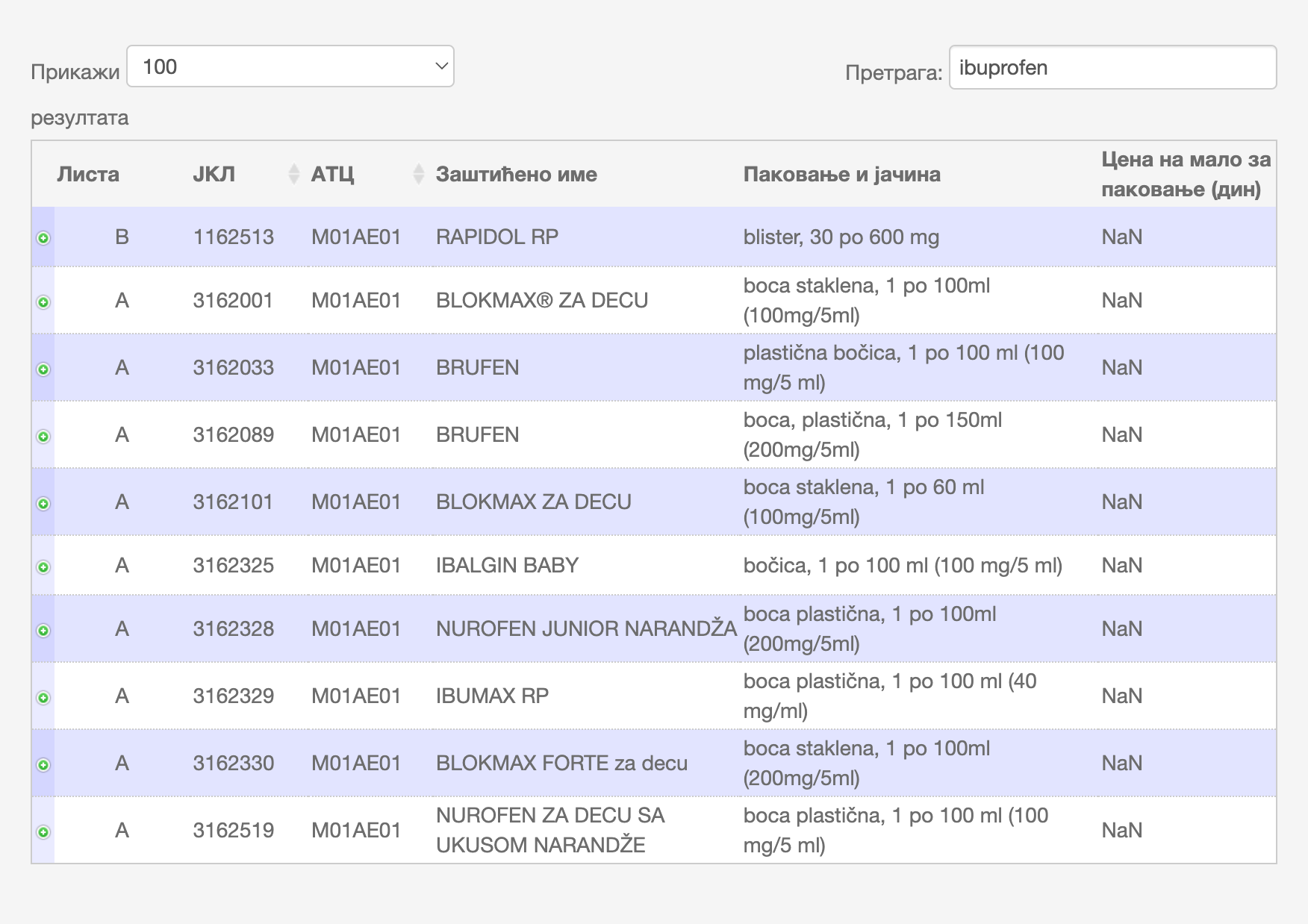This screenshot has width=1308, height=924.
Task: Select ЈКЛ code 3162033
Action: coord(234,367)
